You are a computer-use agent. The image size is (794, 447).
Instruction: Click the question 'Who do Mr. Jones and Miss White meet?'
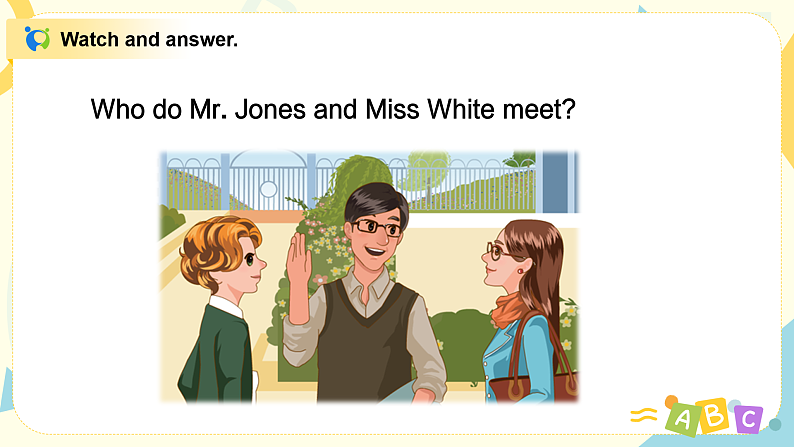(333, 109)
